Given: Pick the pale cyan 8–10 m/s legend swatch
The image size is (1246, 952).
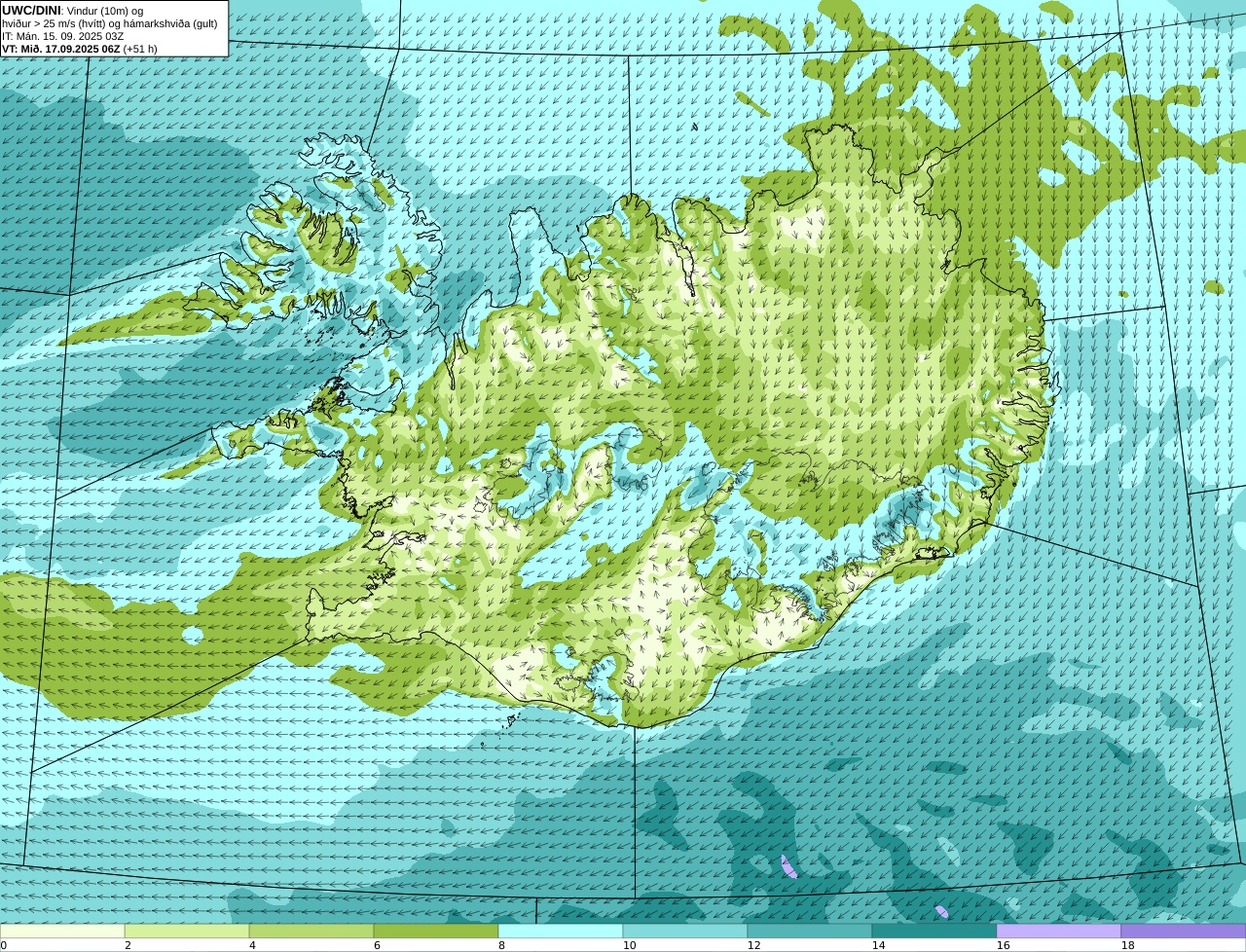Looking at the screenshot, I should pos(561,931).
